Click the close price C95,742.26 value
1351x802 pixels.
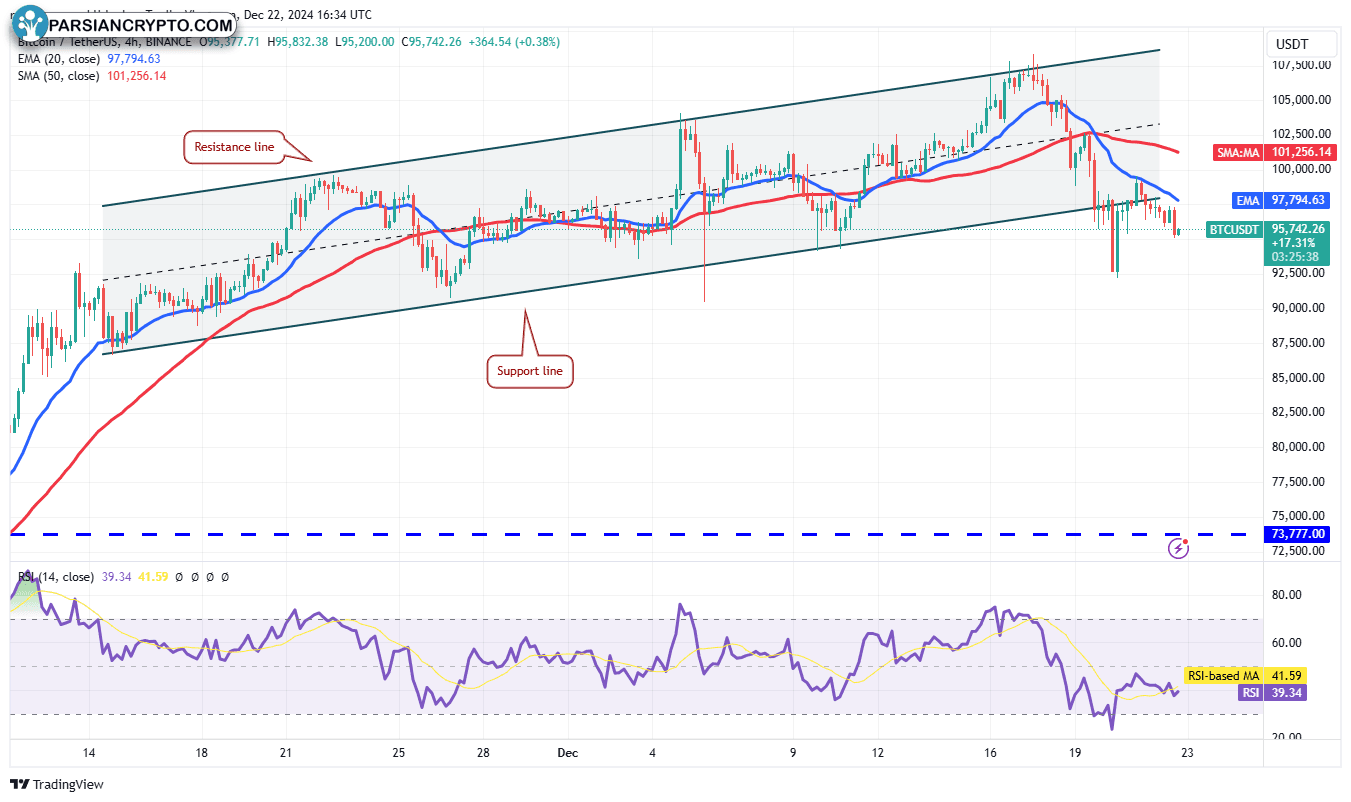coord(432,42)
